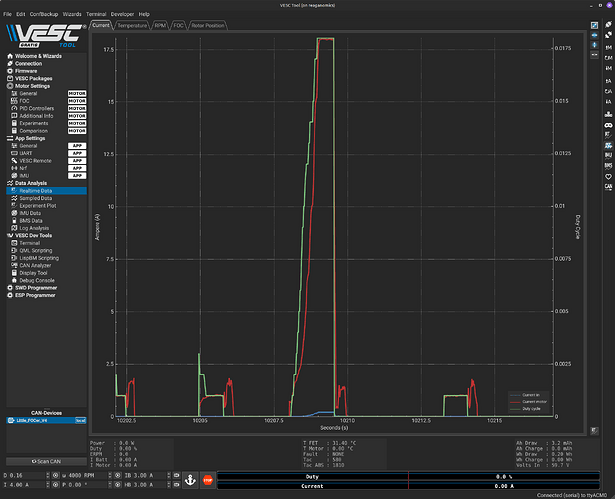Write motor configuration (up-arrow M icon)
Image resolution: width=615 pixels, height=499 pixels.
[x=608, y=68]
